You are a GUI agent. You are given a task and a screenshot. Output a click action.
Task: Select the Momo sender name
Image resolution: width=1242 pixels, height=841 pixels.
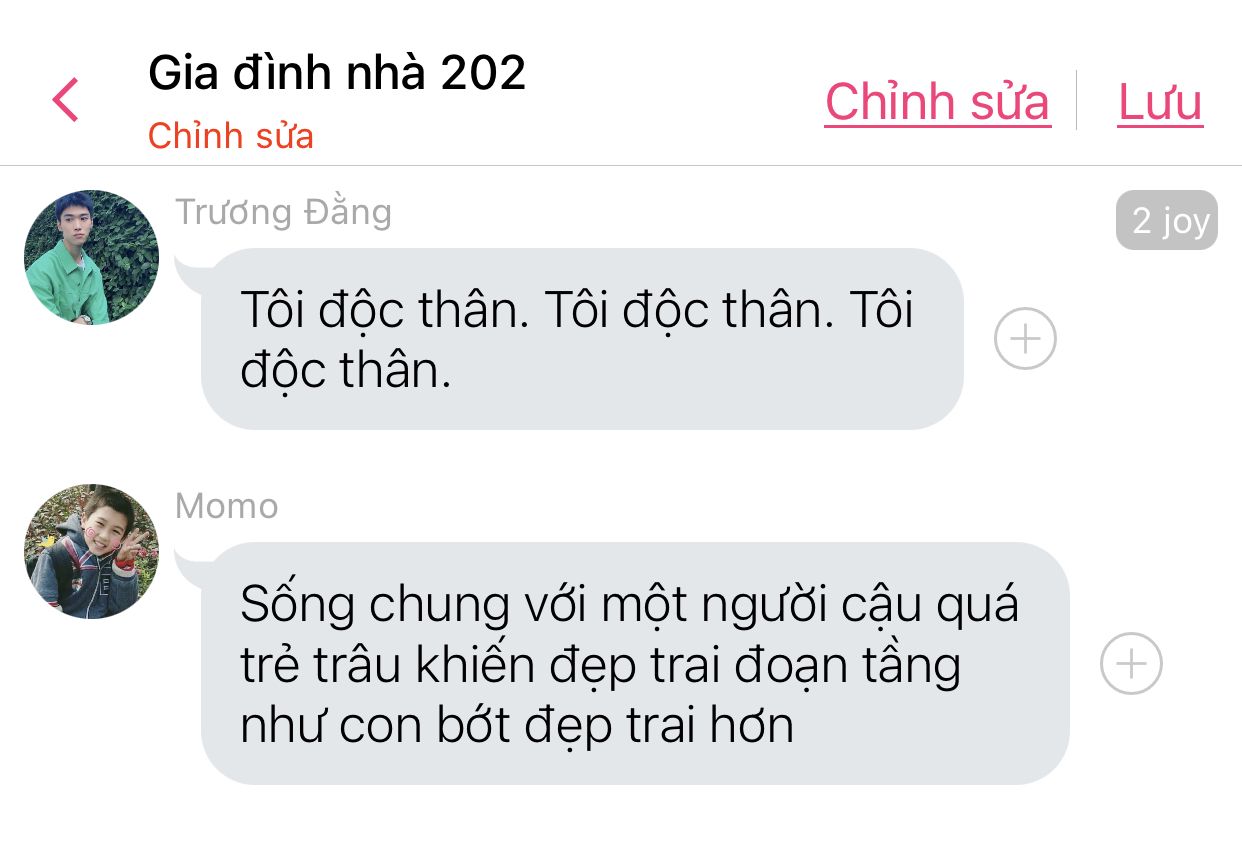pyautogui.click(x=227, y=506)
